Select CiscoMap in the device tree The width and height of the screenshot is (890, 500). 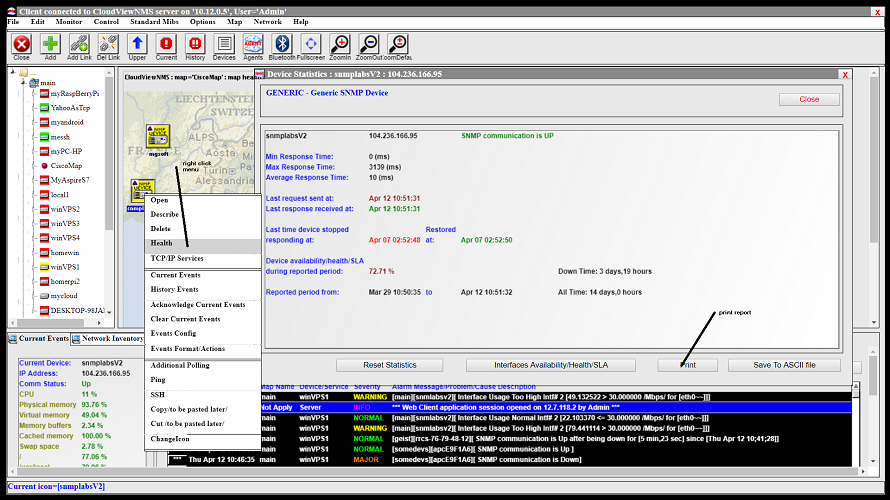[66, 165]
